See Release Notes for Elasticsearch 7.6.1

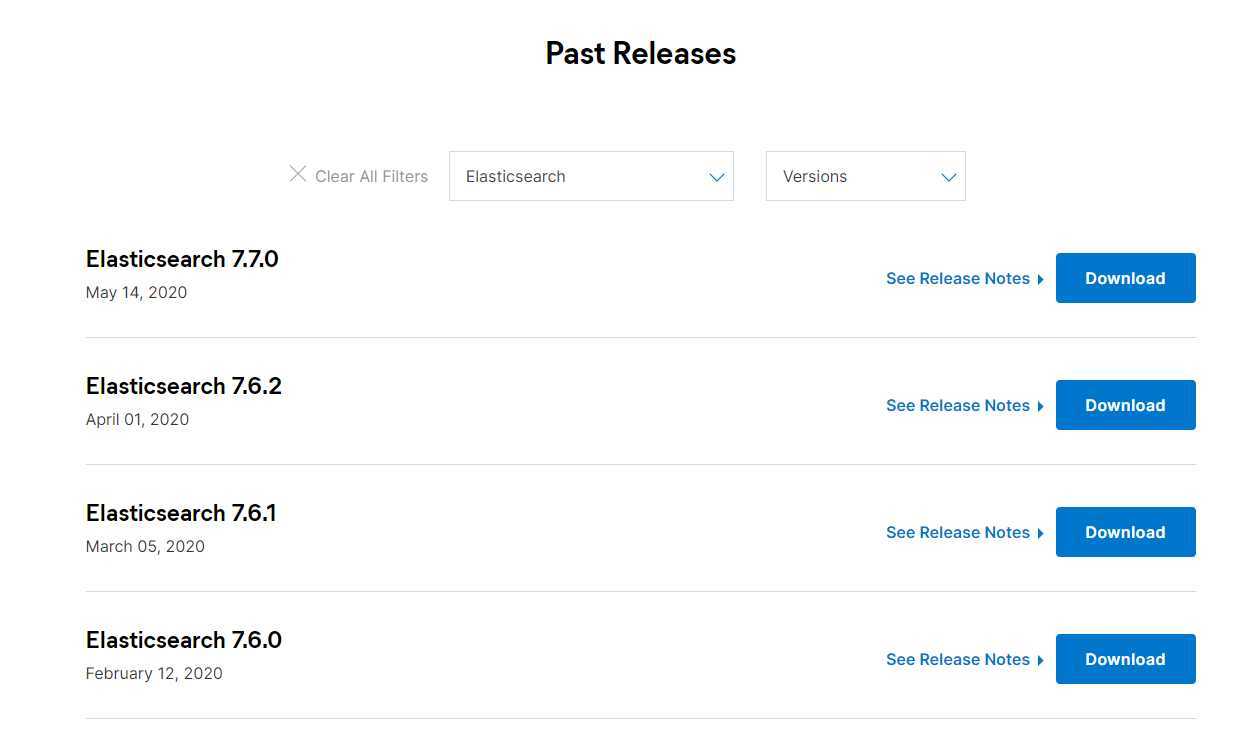coord(958,532)
